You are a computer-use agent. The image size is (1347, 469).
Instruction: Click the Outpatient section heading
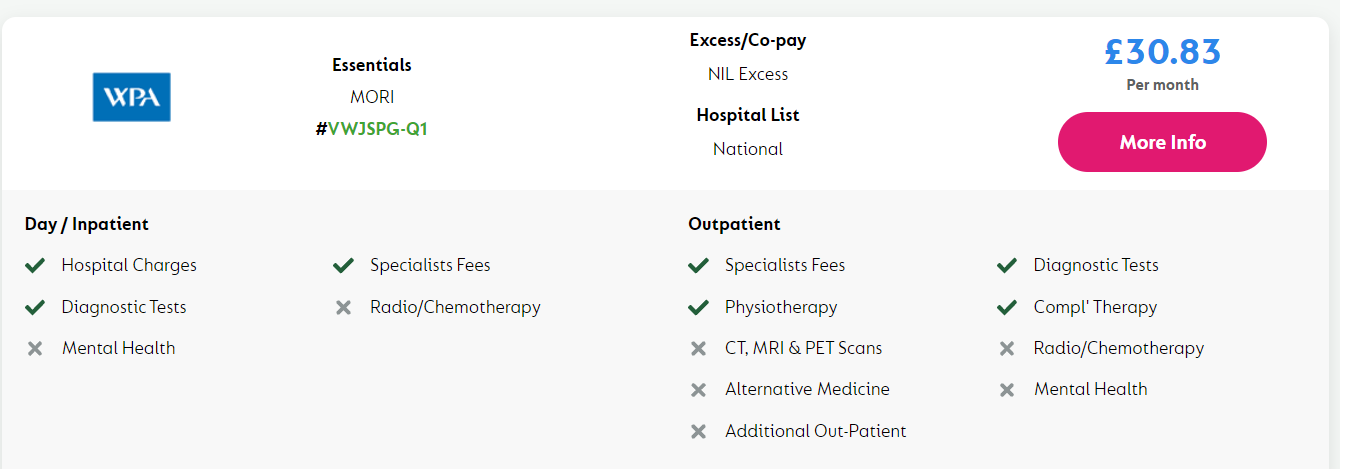tap(734, 224)
